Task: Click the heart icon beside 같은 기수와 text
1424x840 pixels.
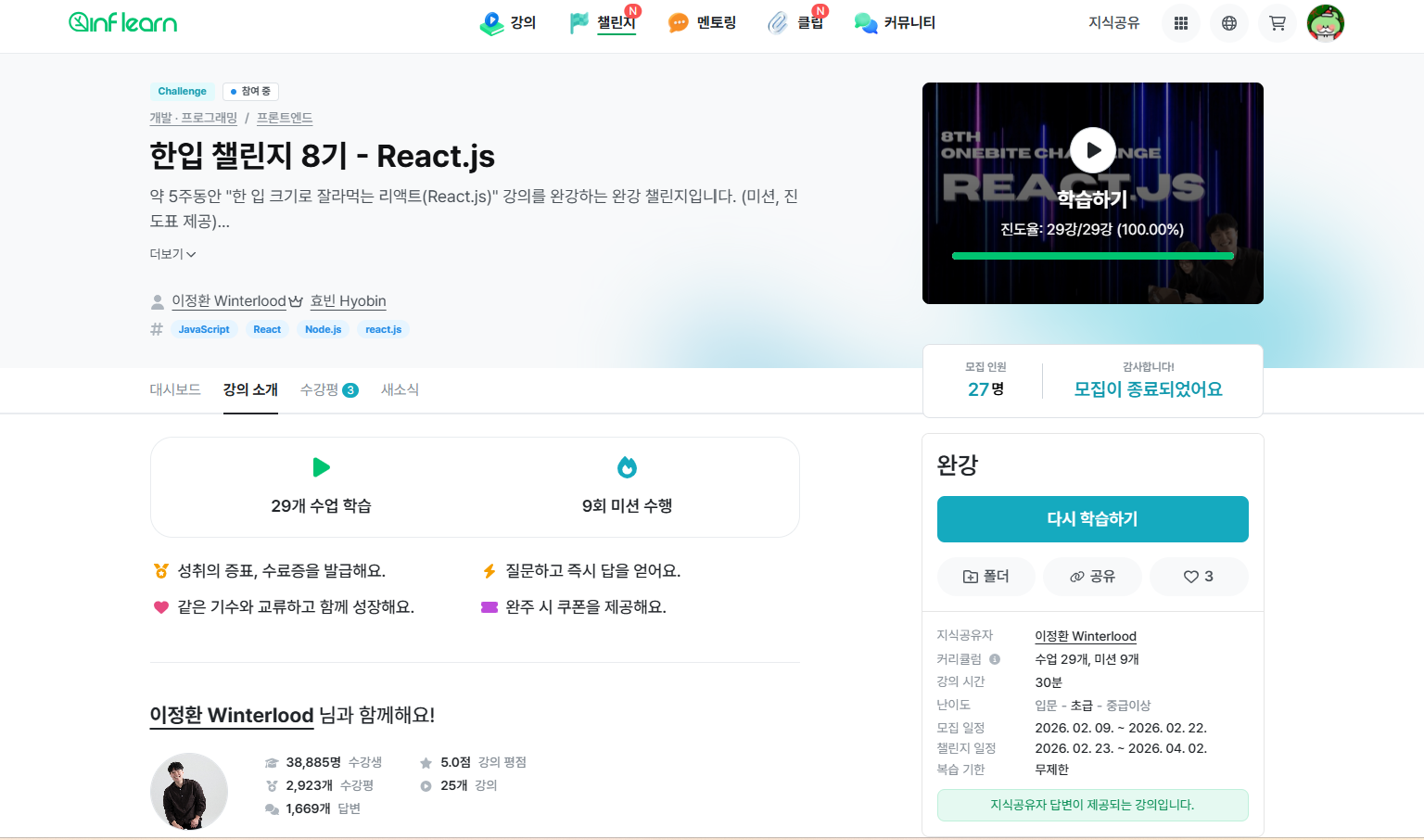Action: 161,607
